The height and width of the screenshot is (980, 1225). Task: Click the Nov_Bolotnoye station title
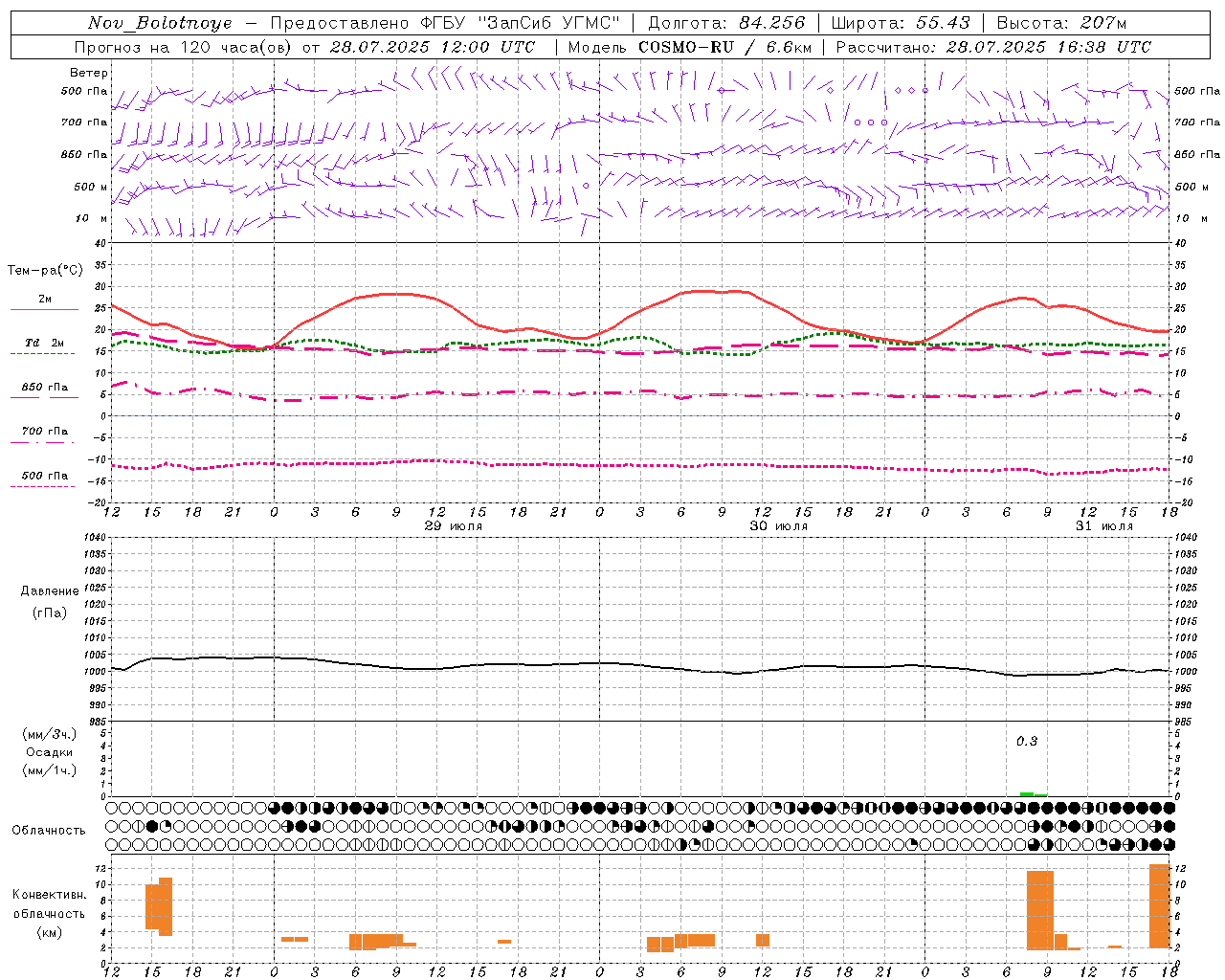(160, 22)
